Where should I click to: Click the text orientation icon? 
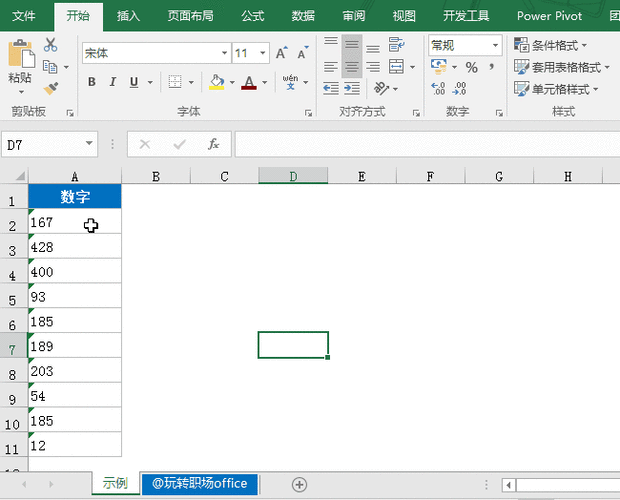[382, 88]
